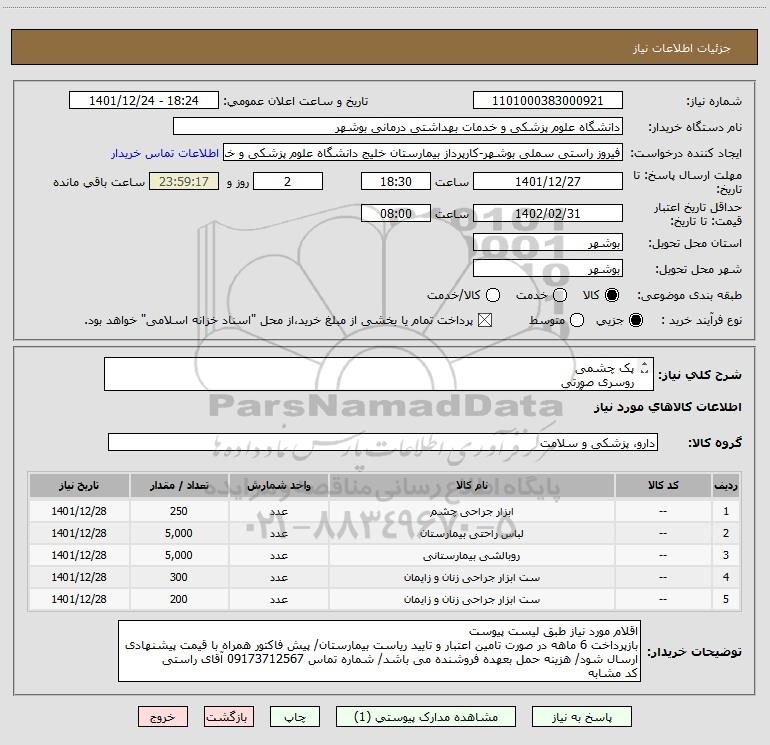Click ست ابزار جراحی زنان in row 5
Viewport: 770px width, 745px height.
[471, 600]
